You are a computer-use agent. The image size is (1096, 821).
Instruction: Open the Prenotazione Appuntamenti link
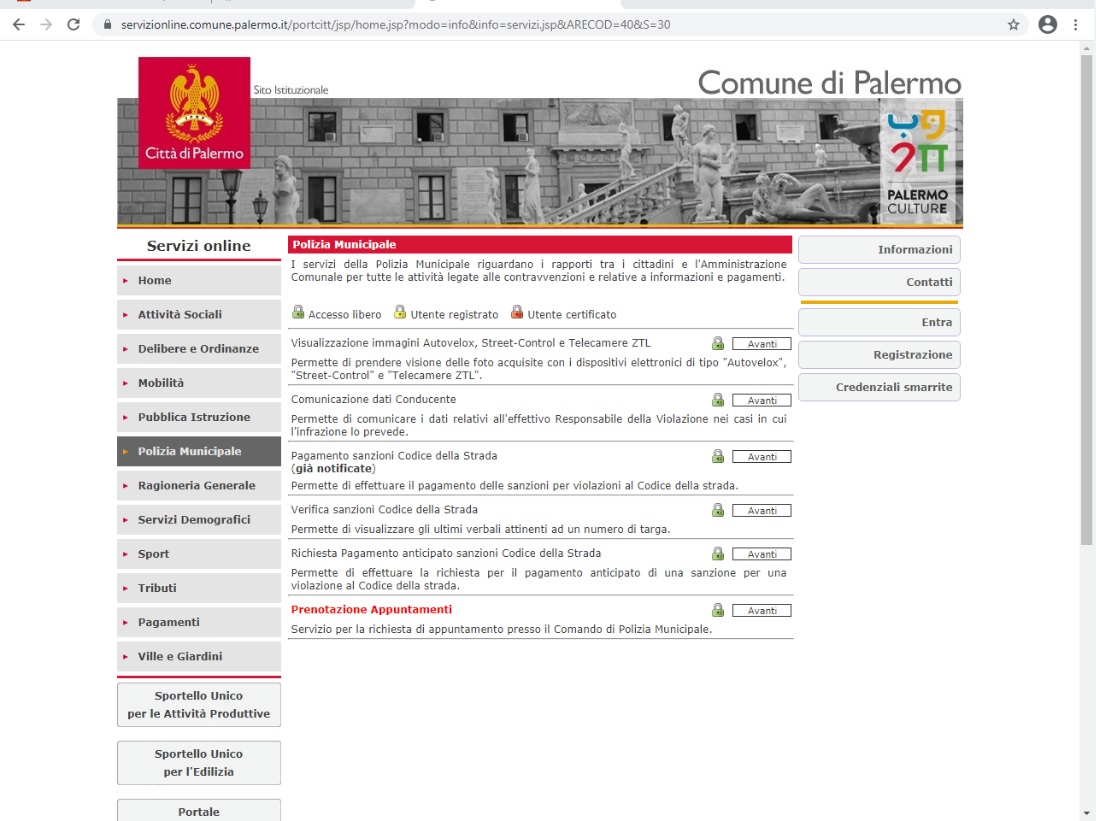371,610
